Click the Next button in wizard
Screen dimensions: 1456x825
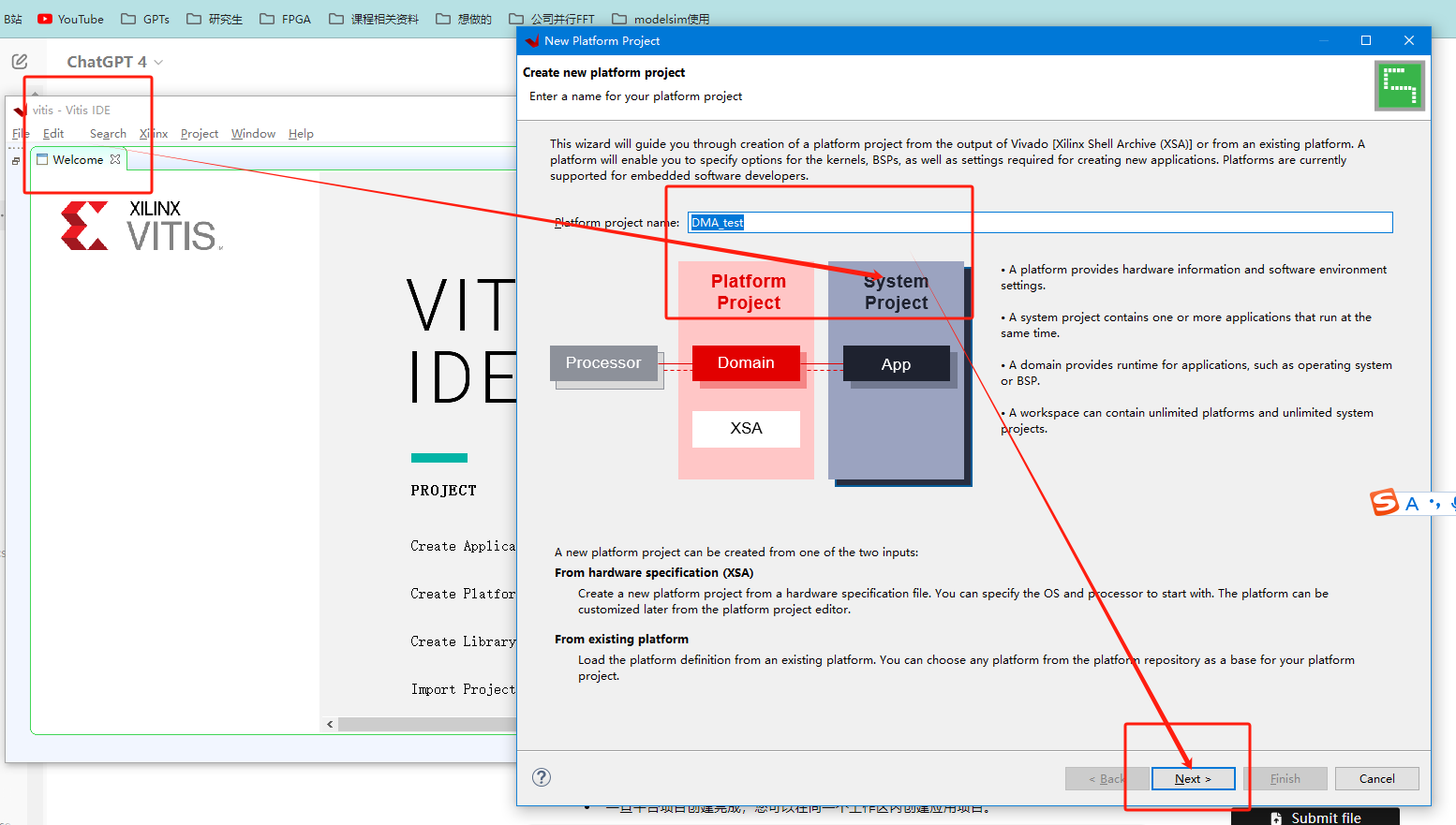pos(1193,778)
